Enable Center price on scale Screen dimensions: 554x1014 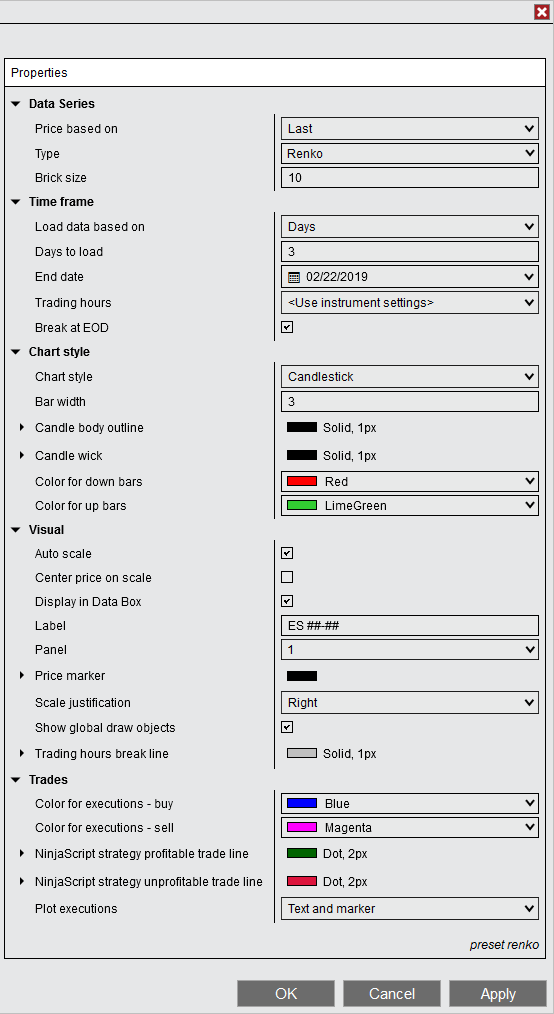(287, 577)
